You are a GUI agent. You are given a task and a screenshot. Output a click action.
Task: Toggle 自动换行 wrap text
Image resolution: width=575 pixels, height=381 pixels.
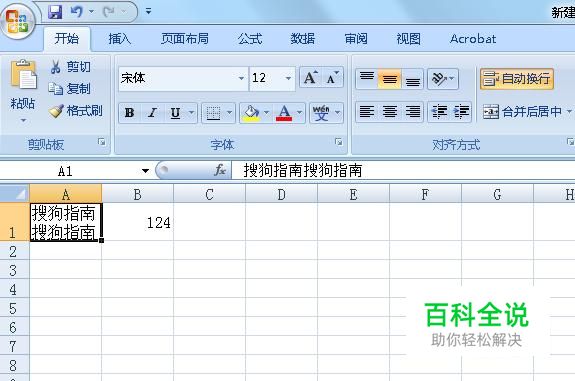(x=517, y=79)
